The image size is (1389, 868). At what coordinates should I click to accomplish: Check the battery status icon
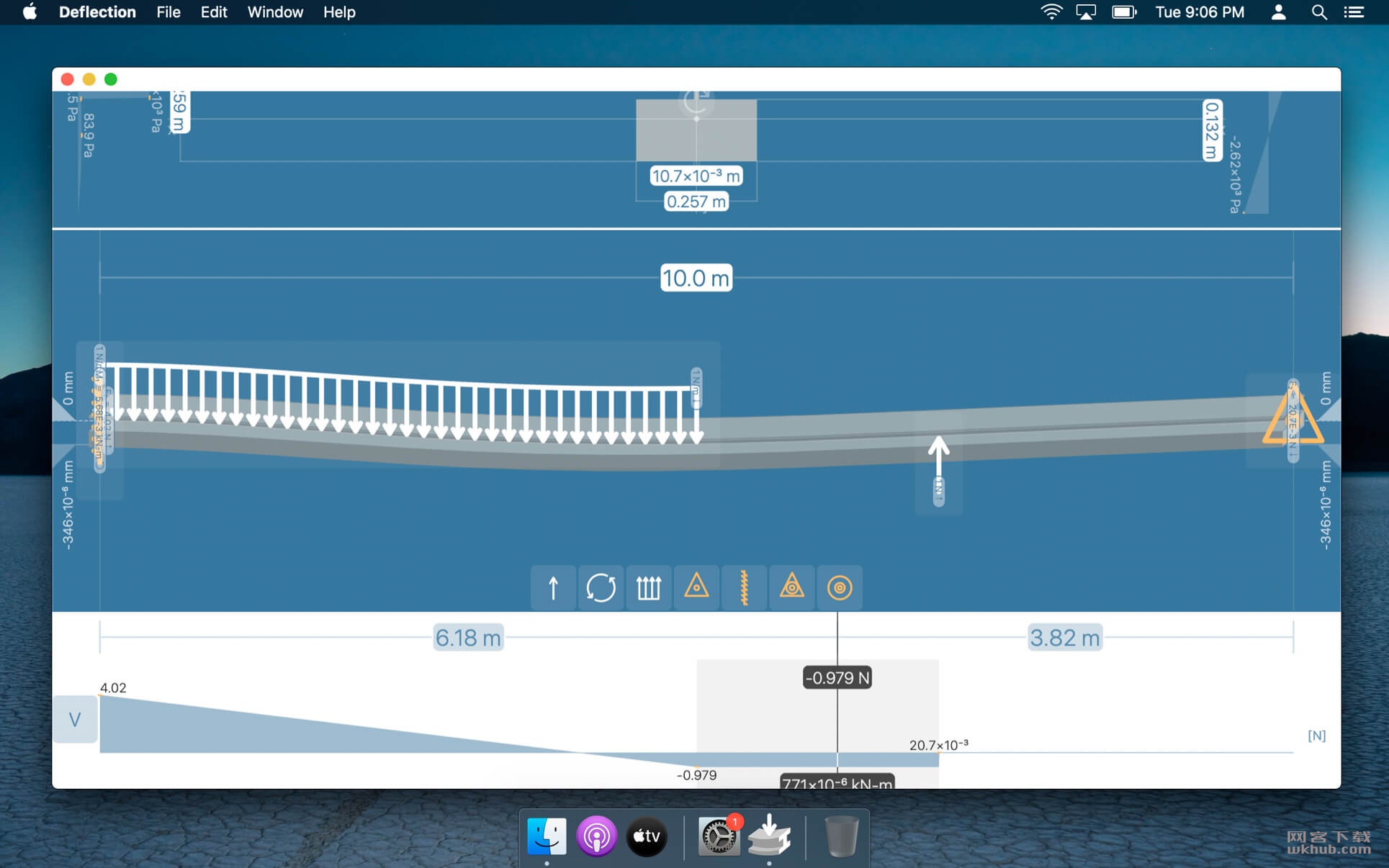click(1124, 12)
